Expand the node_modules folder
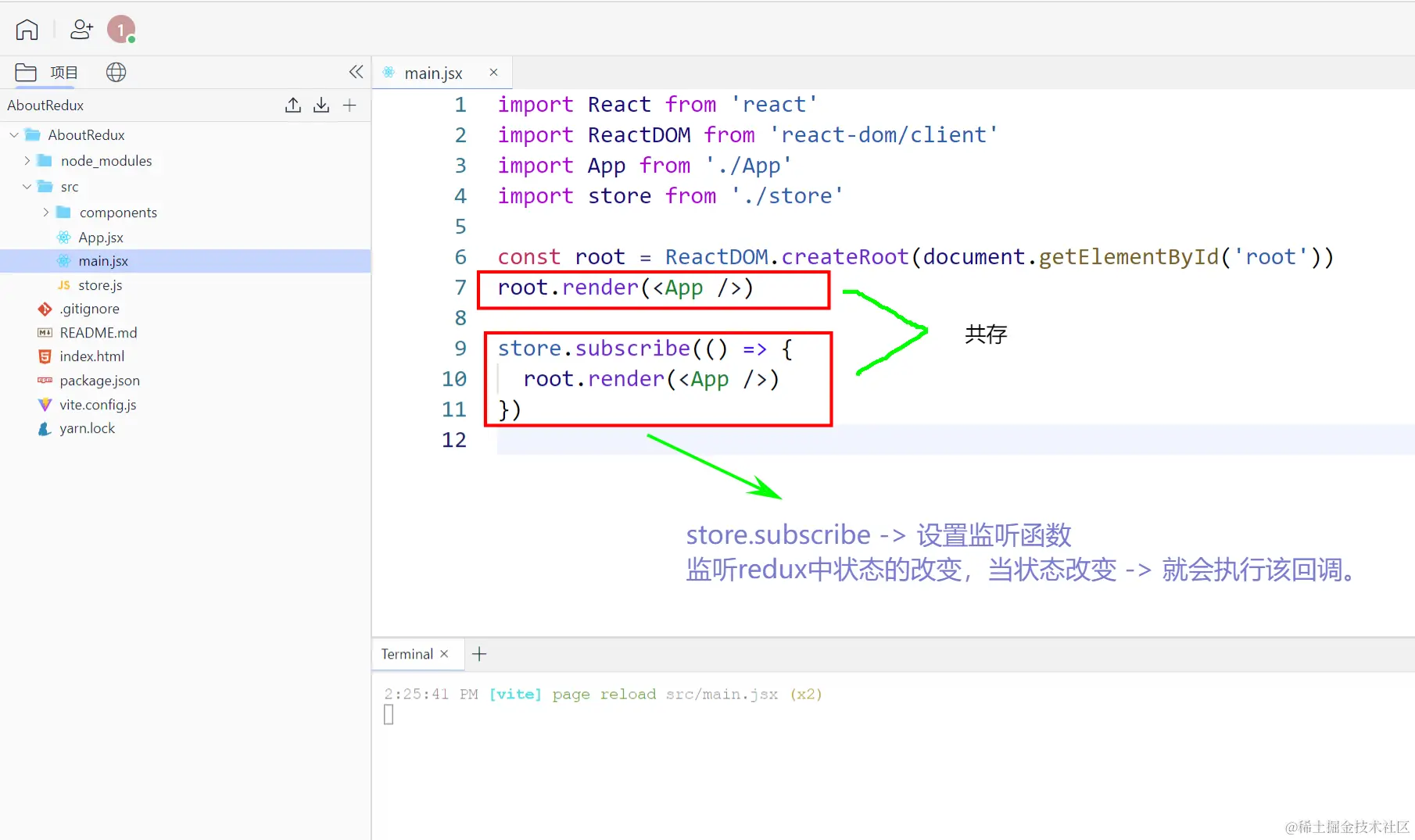The width and height of the screenshot is (1415, 840). [x=27, y=161]
